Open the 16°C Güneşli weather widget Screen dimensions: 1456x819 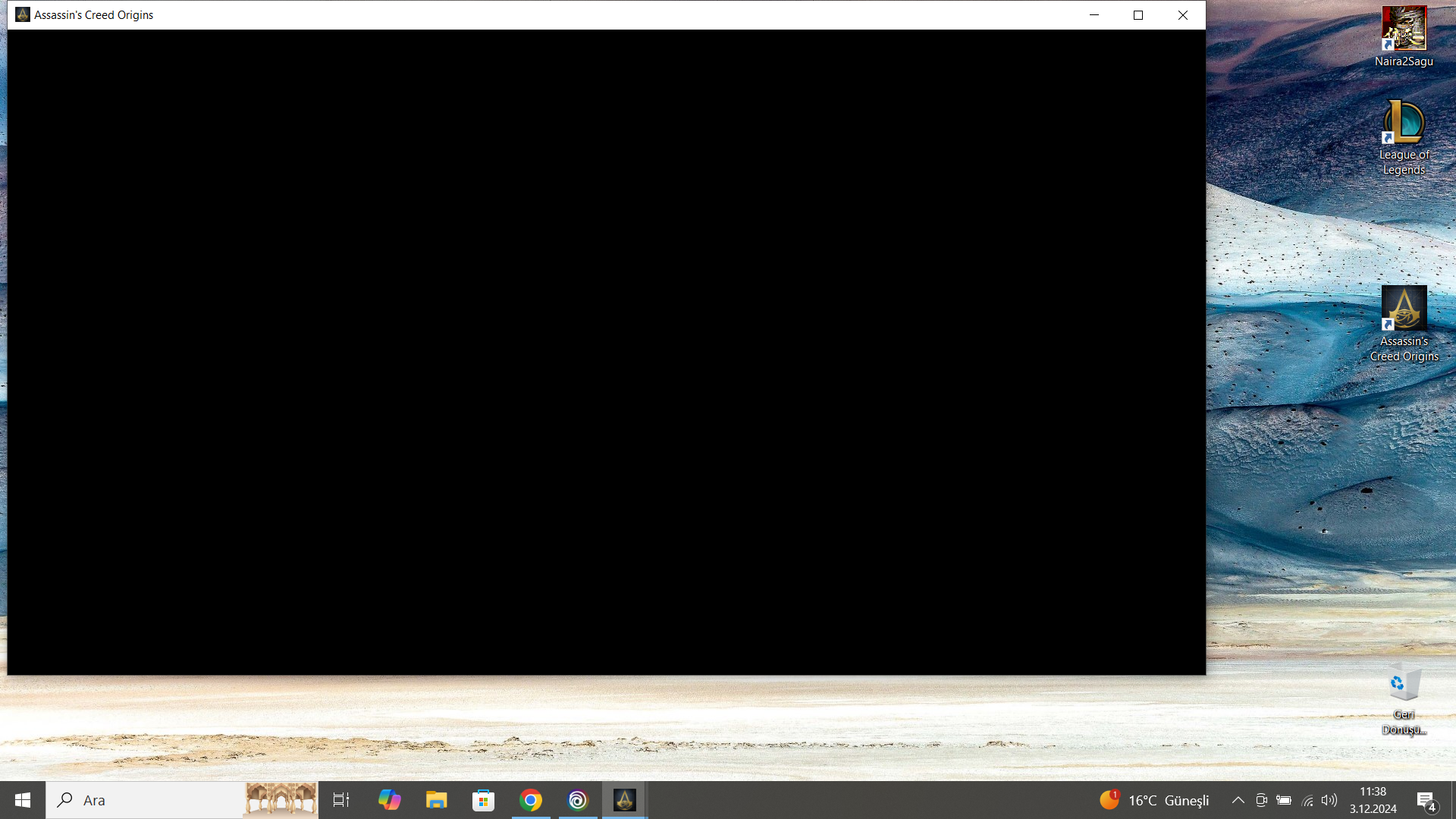(x=1154, y=800)
